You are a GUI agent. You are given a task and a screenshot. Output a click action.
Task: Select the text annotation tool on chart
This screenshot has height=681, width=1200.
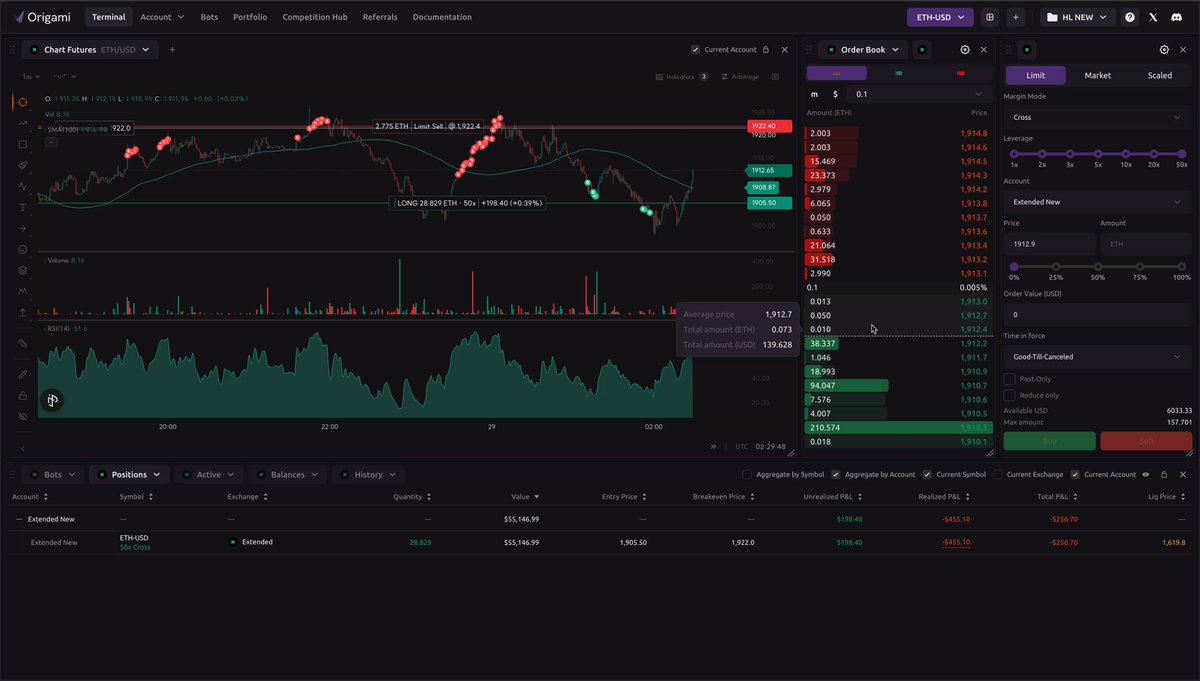pos(22,207)
